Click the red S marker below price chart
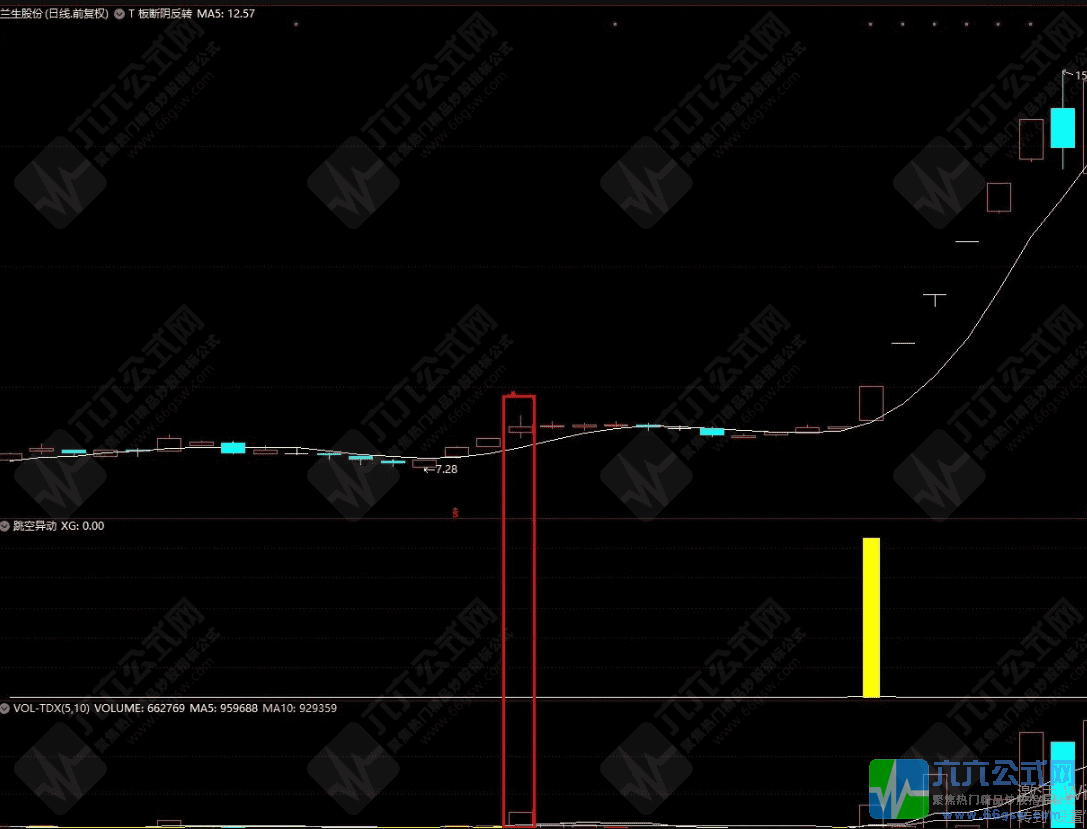The width and height of the screenshot is (1087, 829). click(x=456, y=512)
